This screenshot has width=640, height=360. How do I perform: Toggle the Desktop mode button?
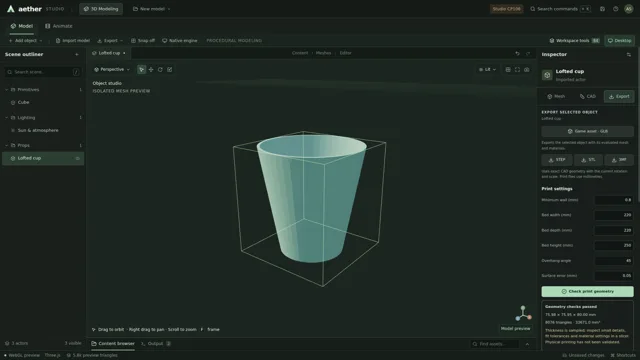[x=619, y=40]
